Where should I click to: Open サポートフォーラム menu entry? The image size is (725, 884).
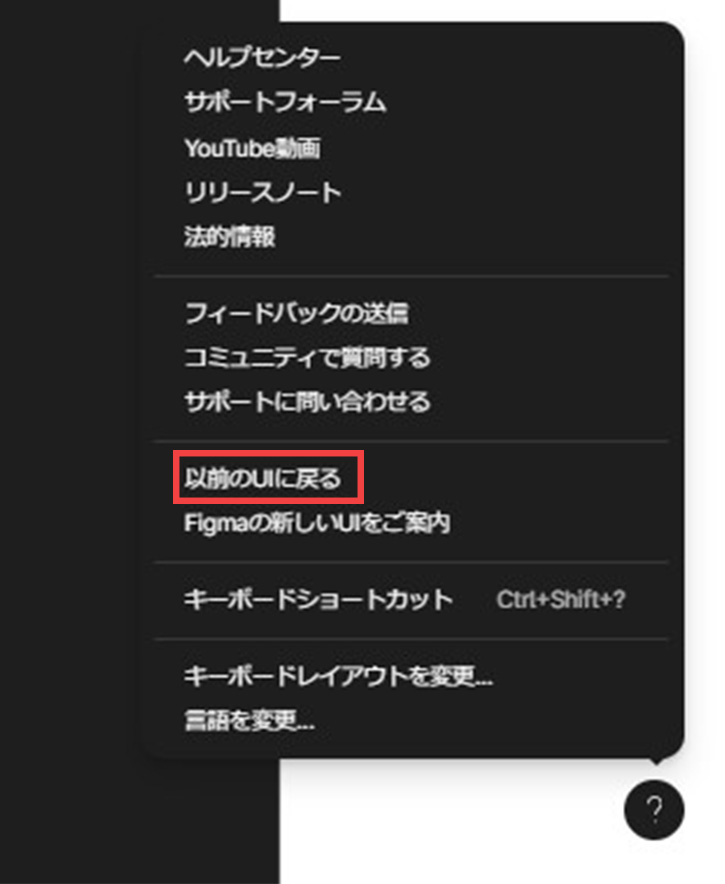pyautogui.click(x=285, y=102)
